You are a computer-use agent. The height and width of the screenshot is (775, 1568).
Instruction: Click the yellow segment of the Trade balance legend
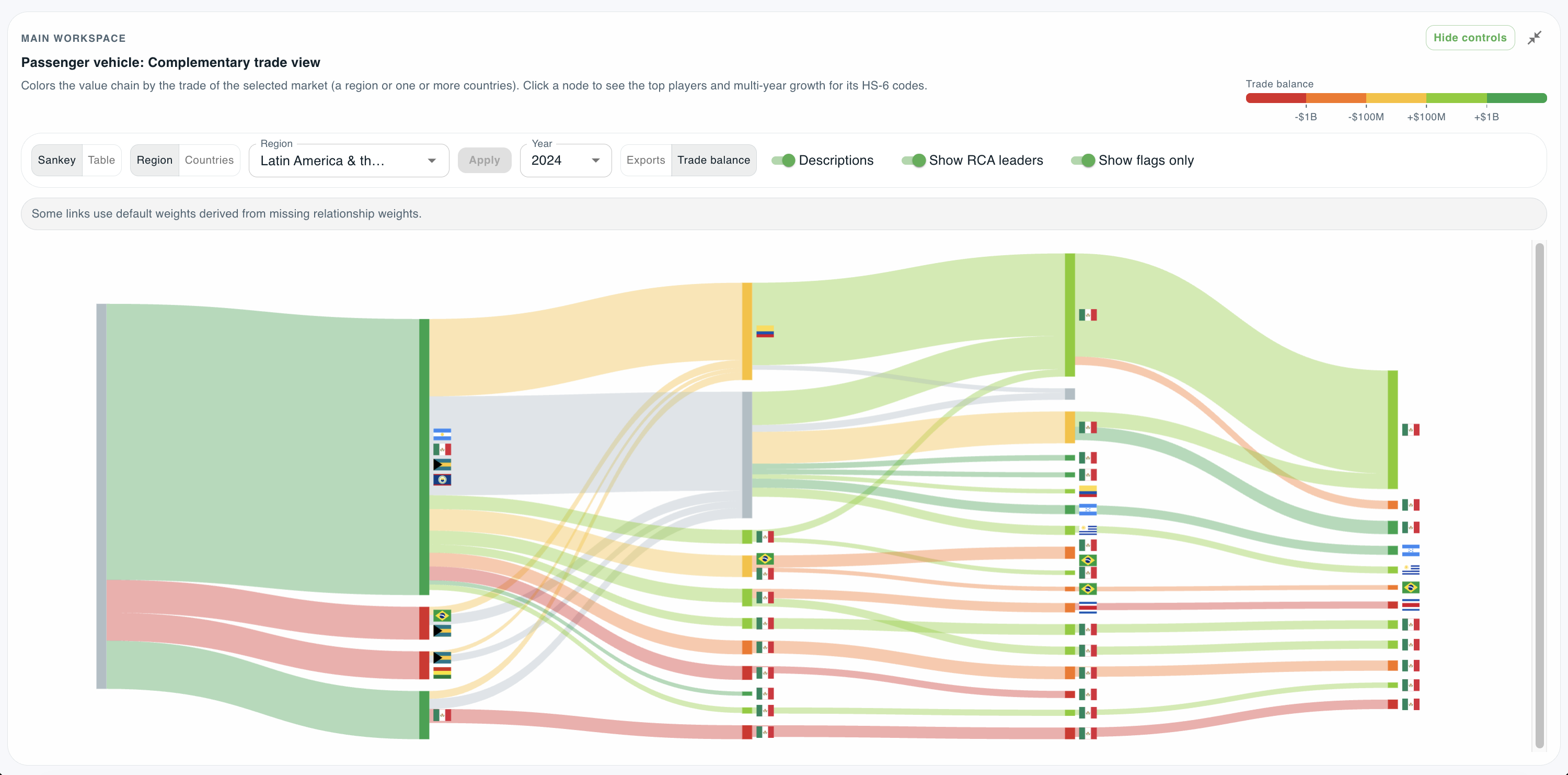pos(1397,98)
